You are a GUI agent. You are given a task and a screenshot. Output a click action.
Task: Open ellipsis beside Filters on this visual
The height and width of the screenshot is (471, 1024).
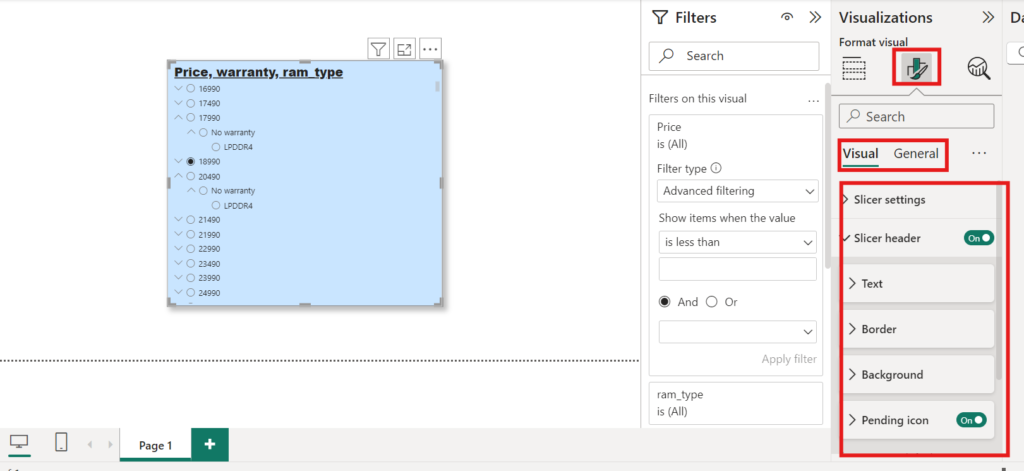813,101
